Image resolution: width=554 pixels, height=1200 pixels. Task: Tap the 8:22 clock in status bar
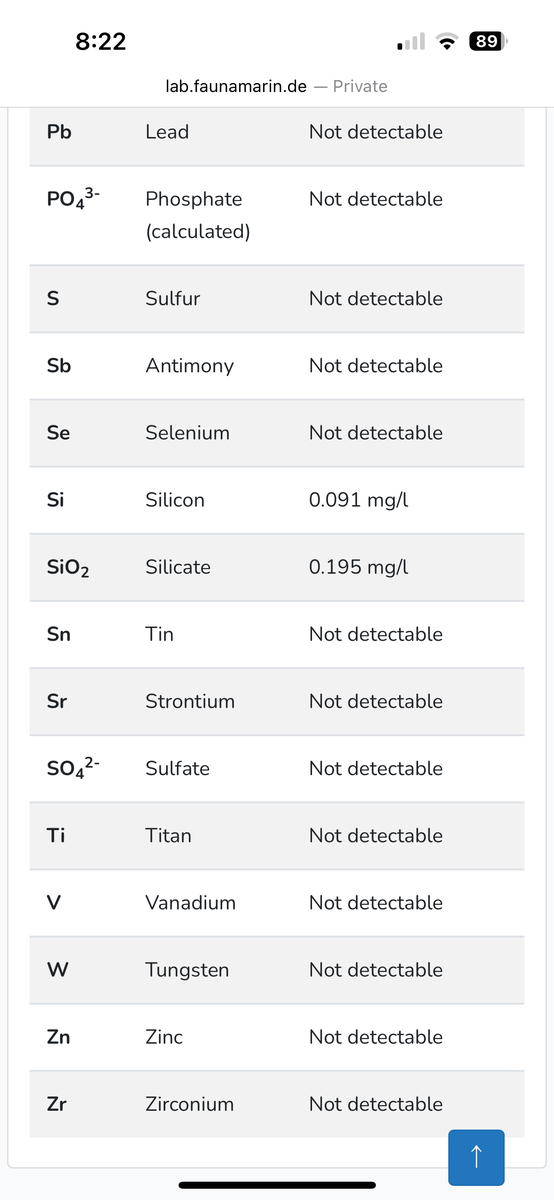(x=101, y=42)
